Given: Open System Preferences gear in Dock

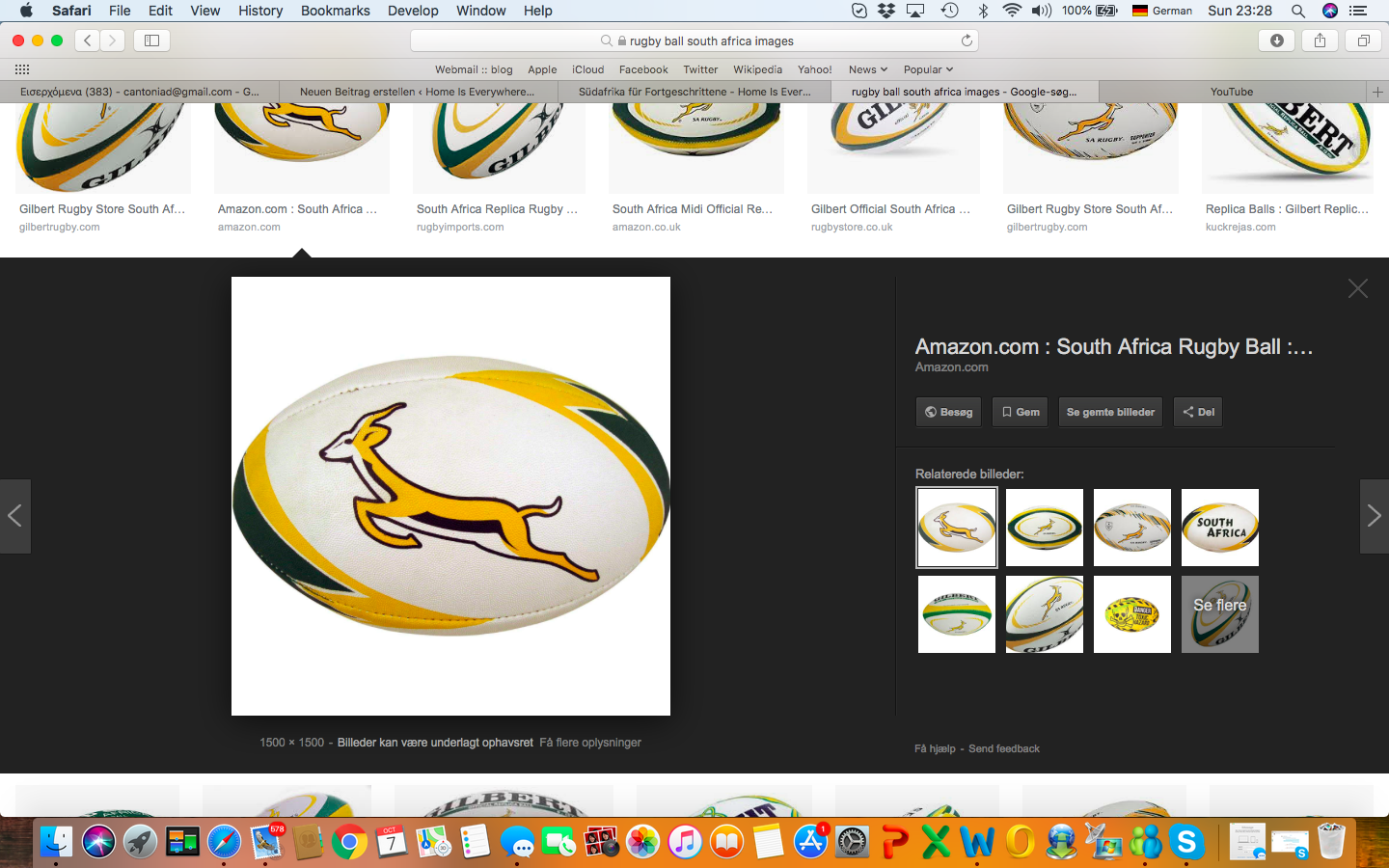Looking at the screenshot, I should [x=852, y=842].
